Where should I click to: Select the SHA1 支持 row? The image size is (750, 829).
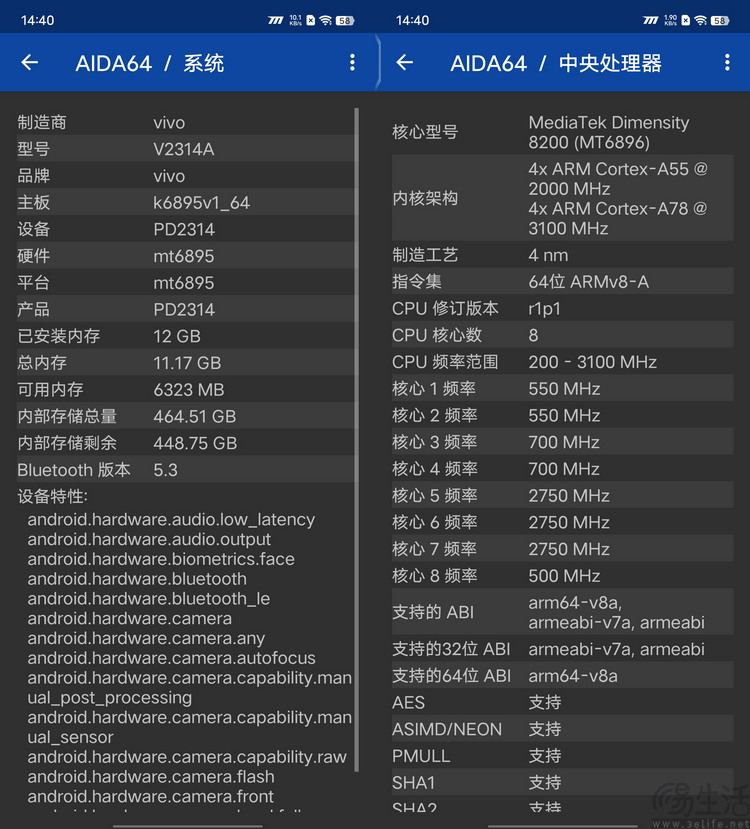(563, 782)
